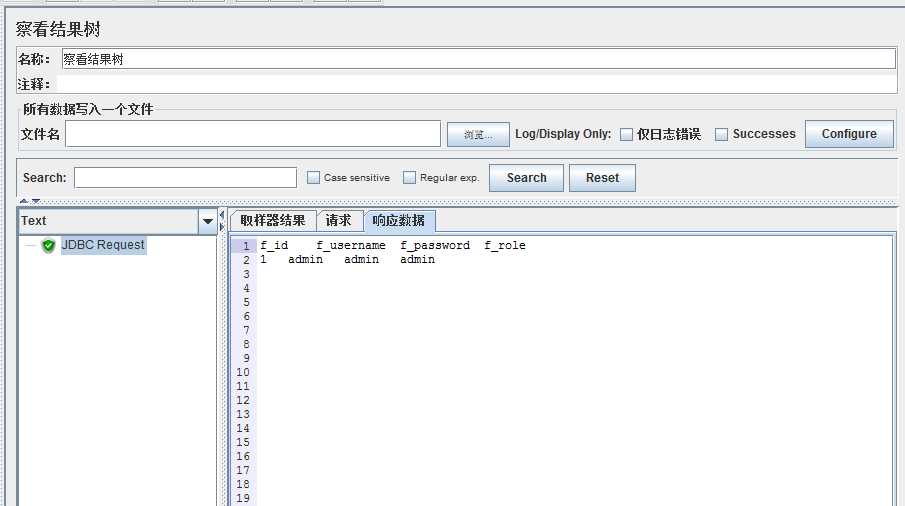Screen dimensions: 905x506
Task: Click the split pane's left collapse arrow
Action: click(x=222, y=215)
